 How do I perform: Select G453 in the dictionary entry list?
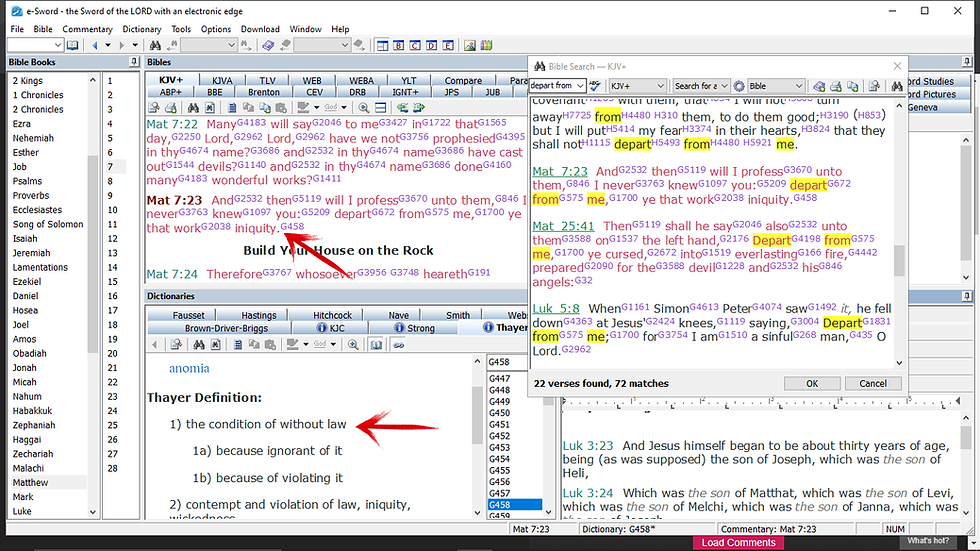tap(500, 447)
